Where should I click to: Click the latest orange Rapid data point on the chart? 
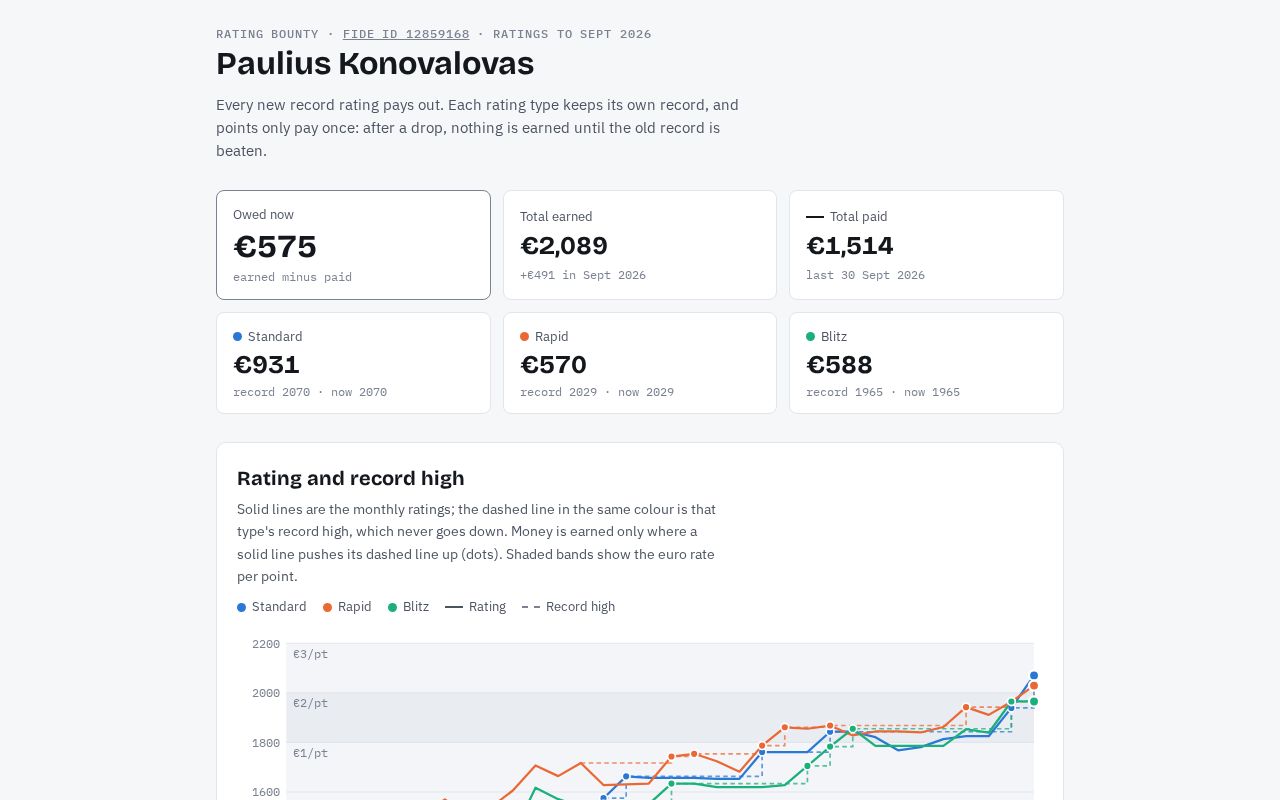pos(1034,686)
